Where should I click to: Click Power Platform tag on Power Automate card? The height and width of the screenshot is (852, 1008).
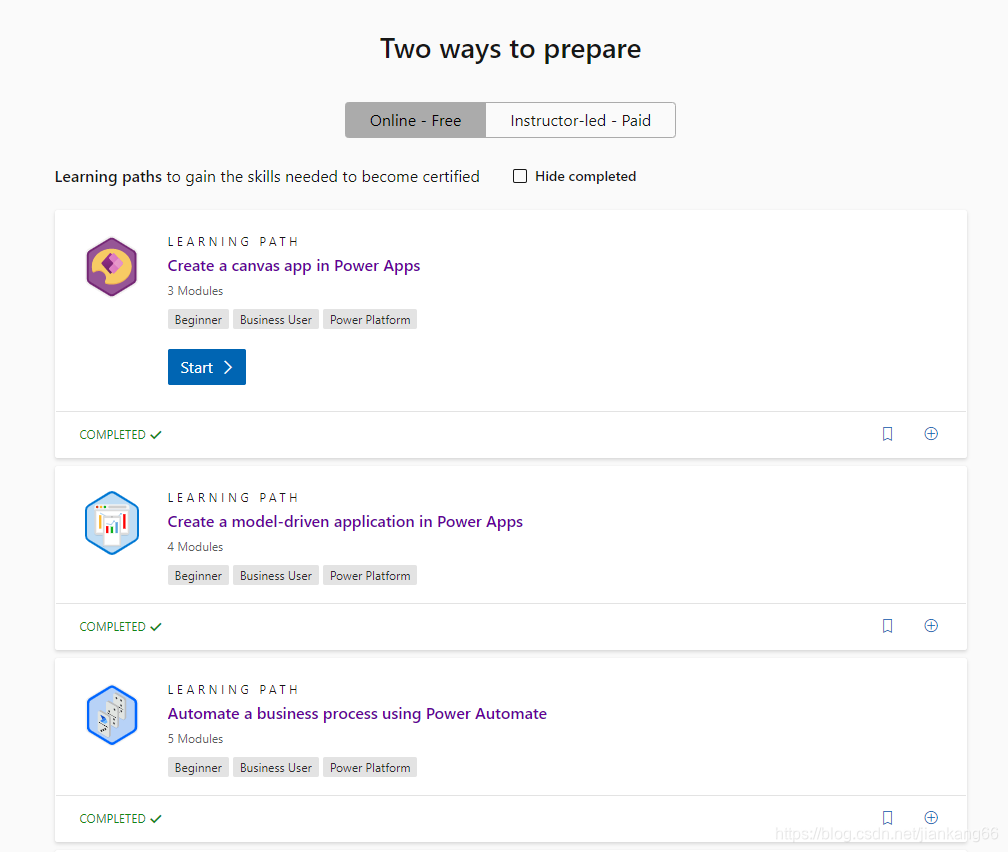coord(370,768)
